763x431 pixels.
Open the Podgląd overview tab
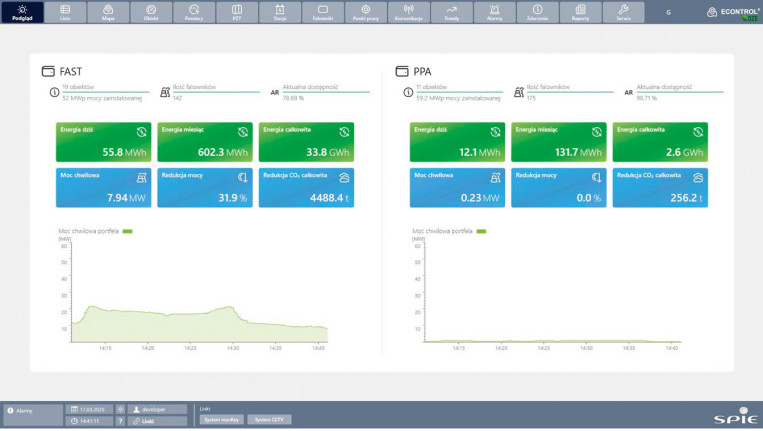point(22,12)
